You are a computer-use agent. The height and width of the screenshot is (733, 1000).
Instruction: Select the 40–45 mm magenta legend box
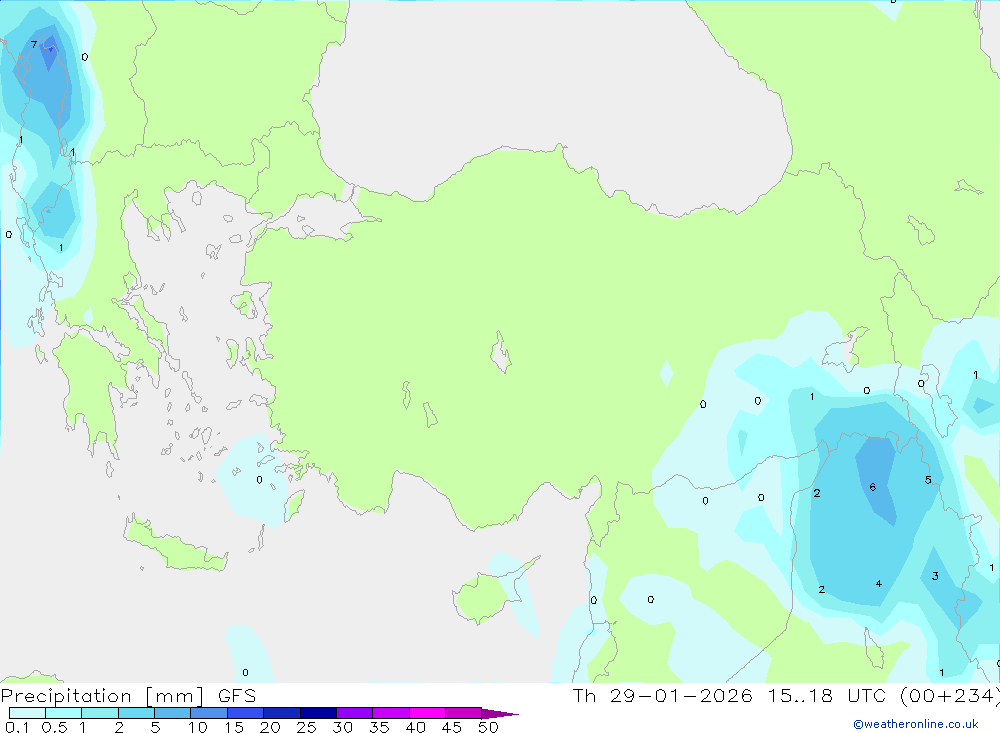(x=427, y=713)
